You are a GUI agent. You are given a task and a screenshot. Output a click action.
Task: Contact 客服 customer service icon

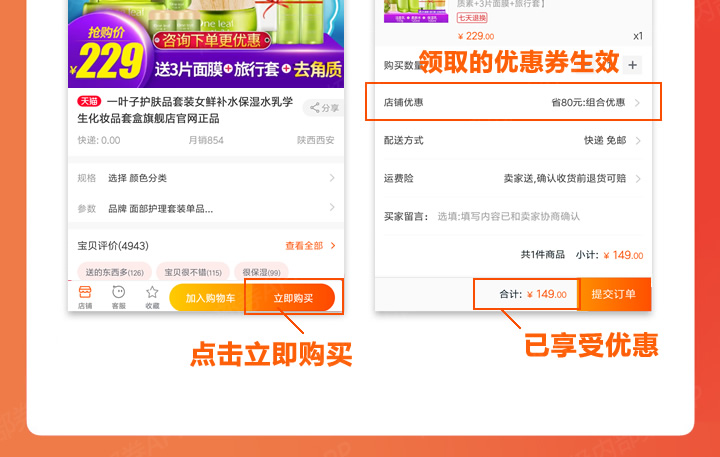click(118, 297)
